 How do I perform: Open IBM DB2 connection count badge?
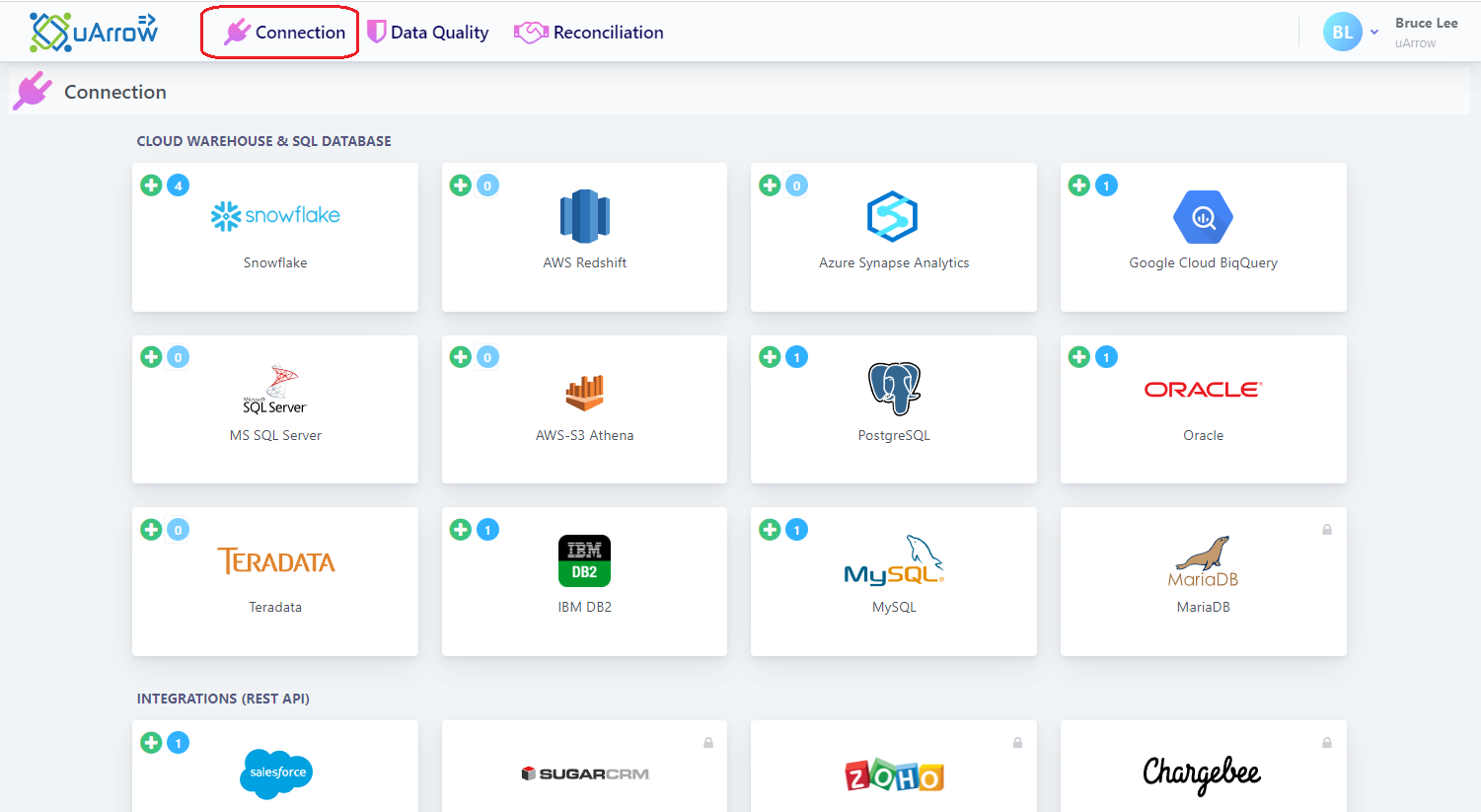point(488,530)
